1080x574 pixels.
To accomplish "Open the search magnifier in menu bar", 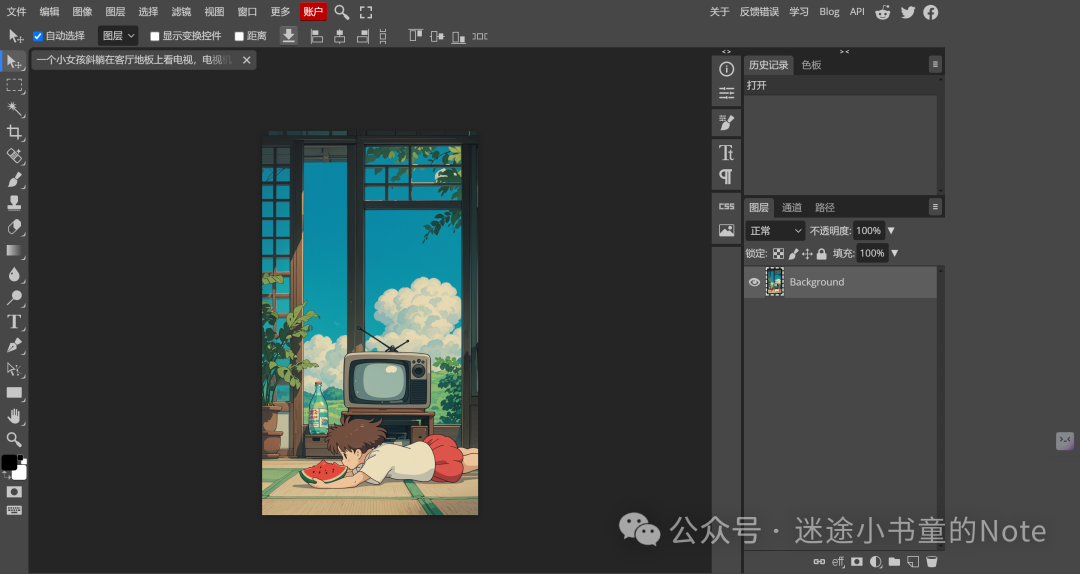I will tap(341, 12).
